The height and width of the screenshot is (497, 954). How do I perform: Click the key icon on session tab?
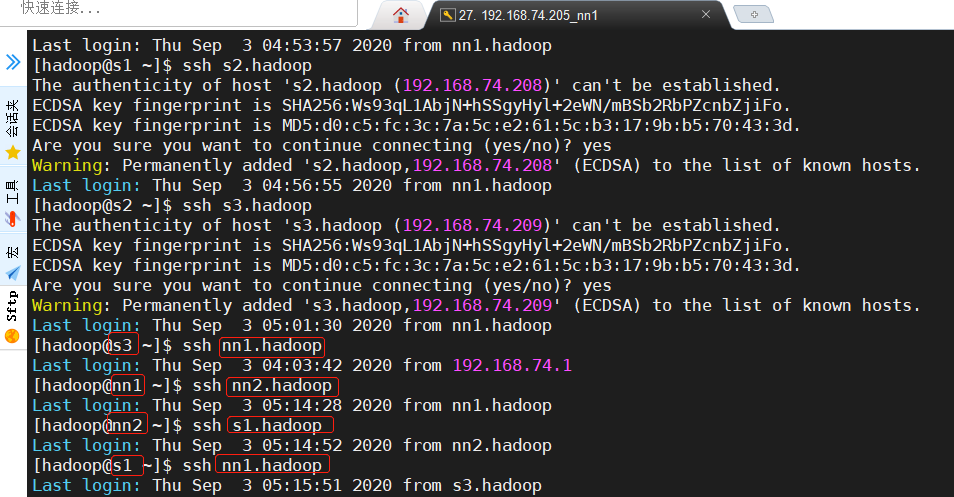[448, 15]
